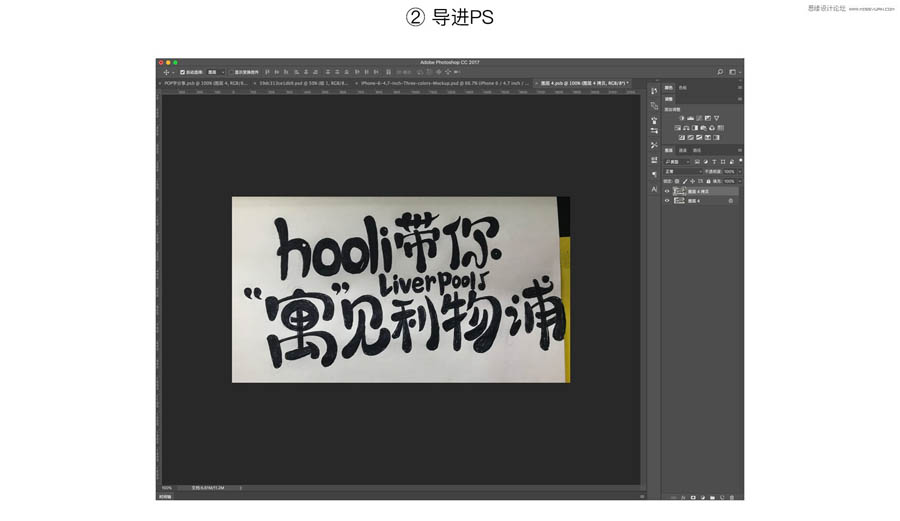The width and height of the screenshot is (900, 521).
Task: Open the Opacity dropdown arrow in Layers panel
Action: [x=740, y=172]
